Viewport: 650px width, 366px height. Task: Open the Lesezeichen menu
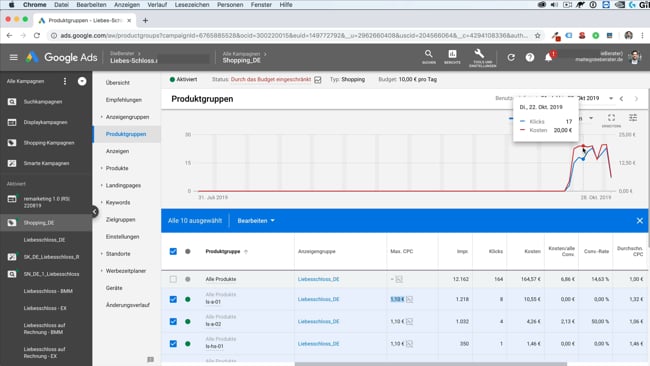(192, 5)
